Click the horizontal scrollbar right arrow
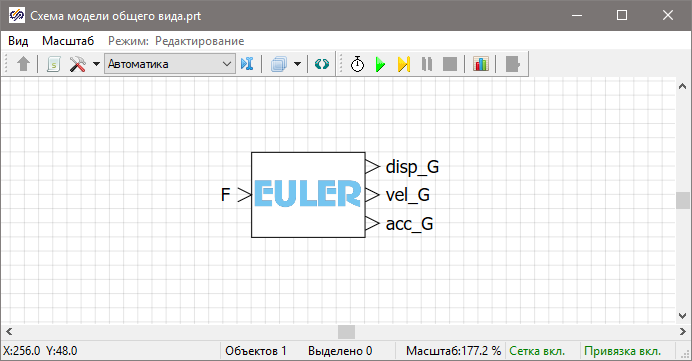 click(x=682, y=331)
